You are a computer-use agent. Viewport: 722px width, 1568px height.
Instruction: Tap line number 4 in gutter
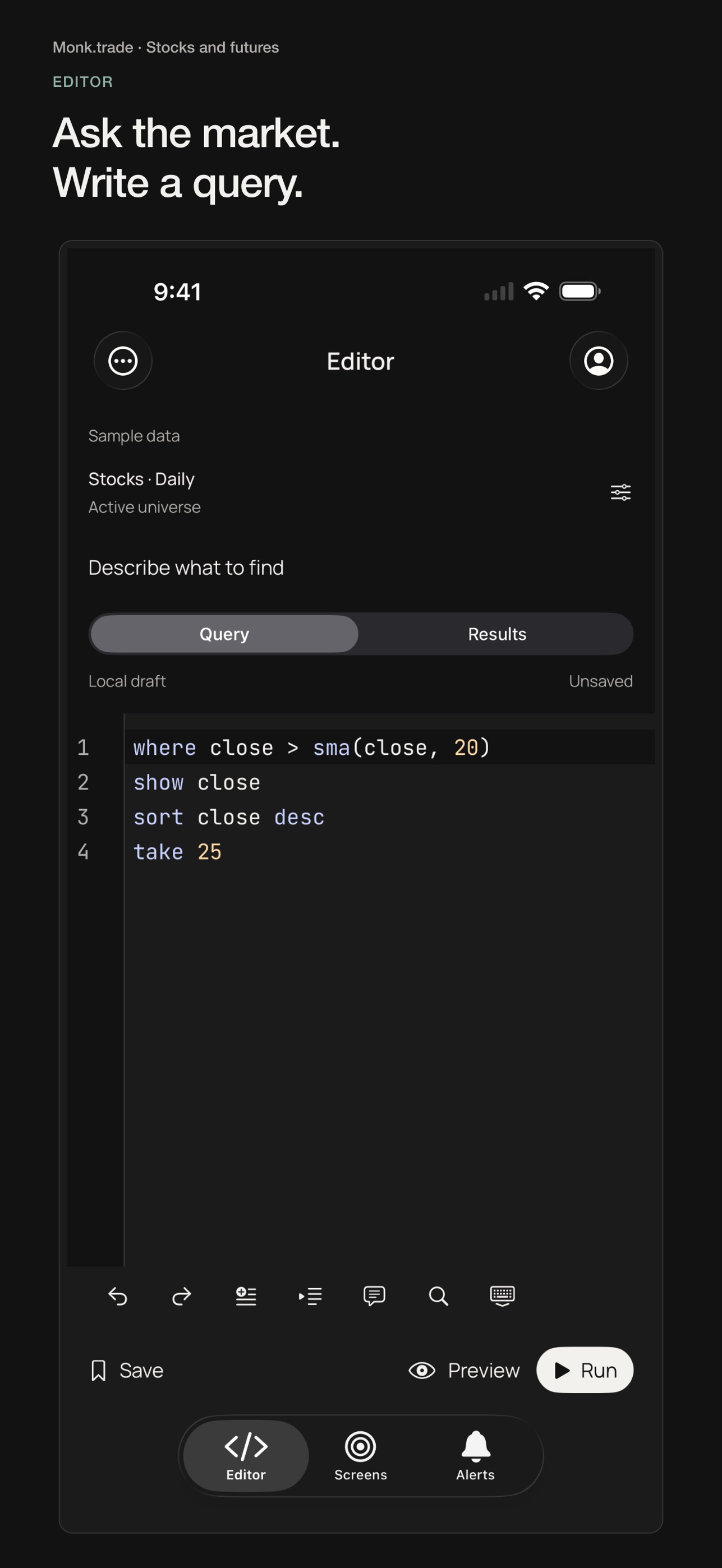(84, 851)
